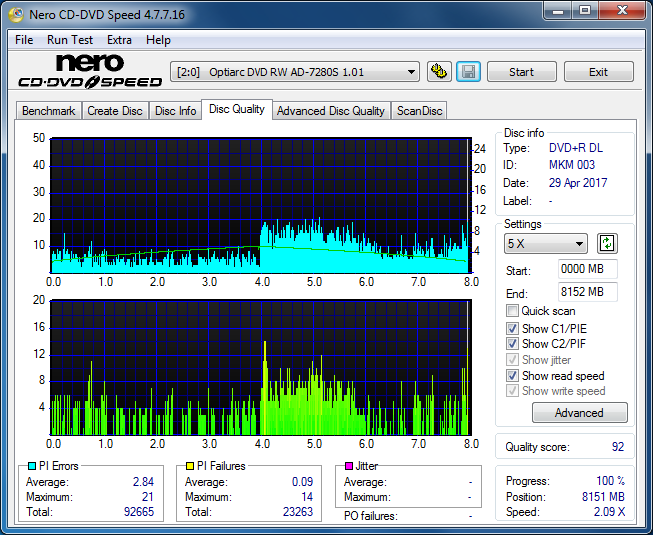Click the Nero disc icon in title bar
This screenshot has height=535, width=653.
click(16, 15)
